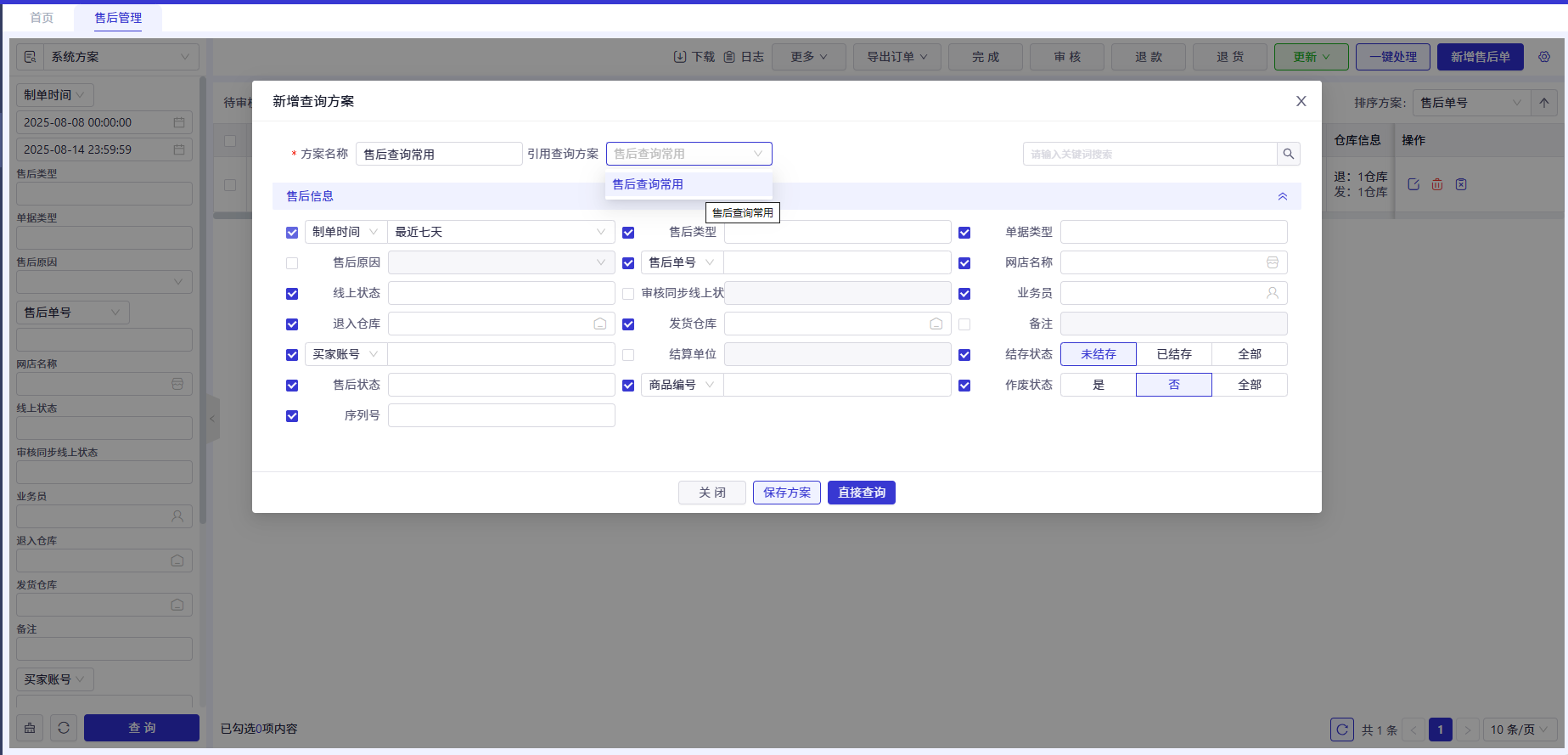
Task: Go to the next page arrow
Action: [x=1468, y=730]
